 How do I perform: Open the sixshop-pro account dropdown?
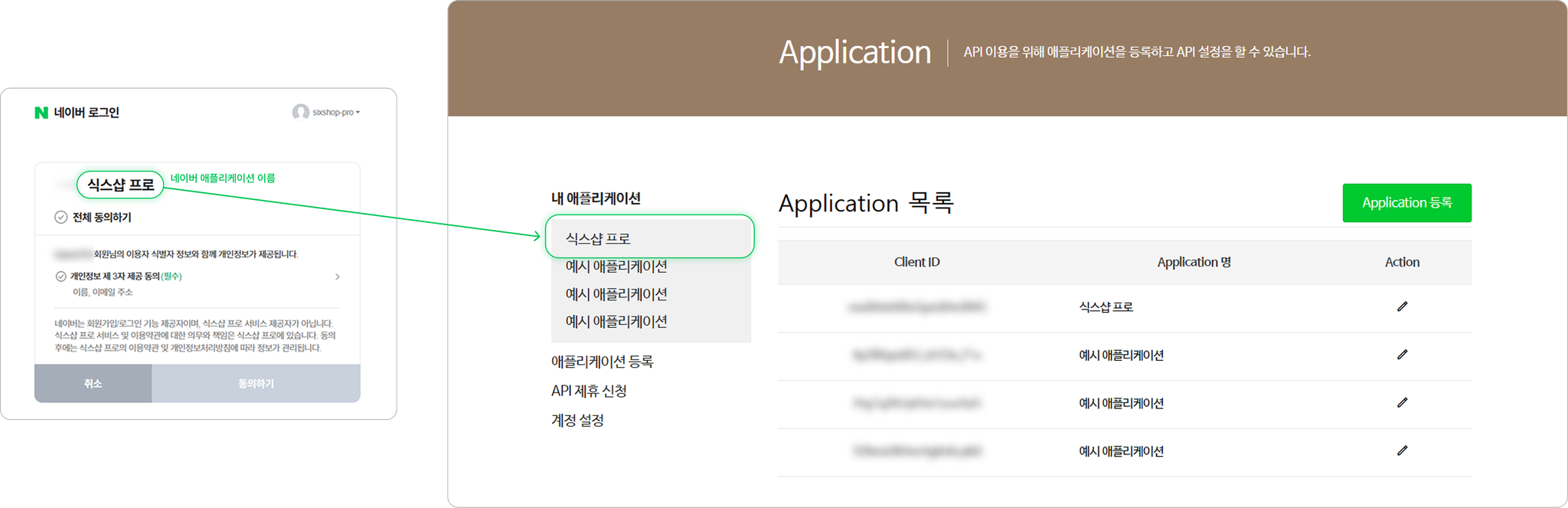[335, 113]
